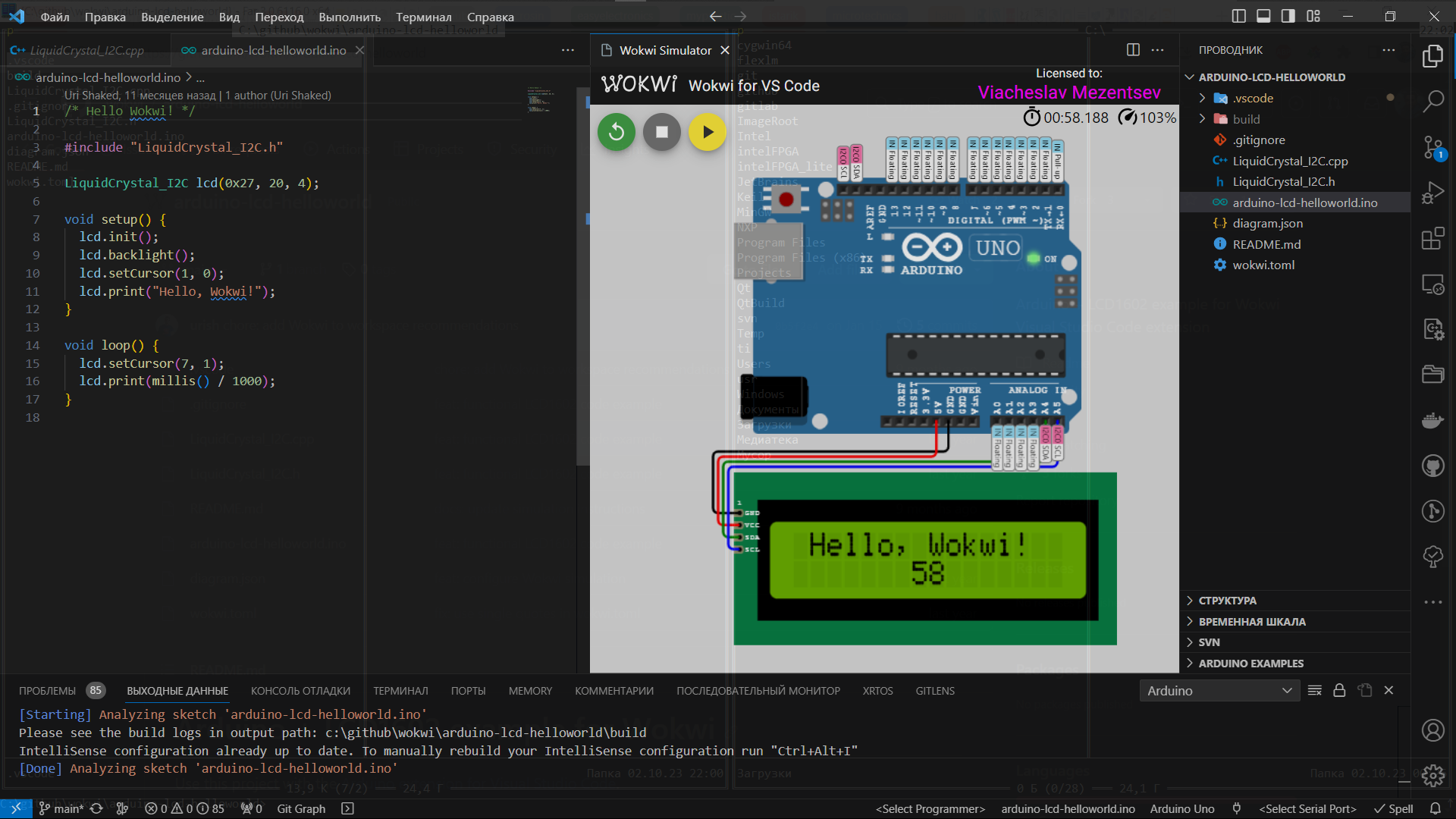Toggle bottom panel layout button
This screenshot has height=819, width=1456.
[x=1263, y=16]
